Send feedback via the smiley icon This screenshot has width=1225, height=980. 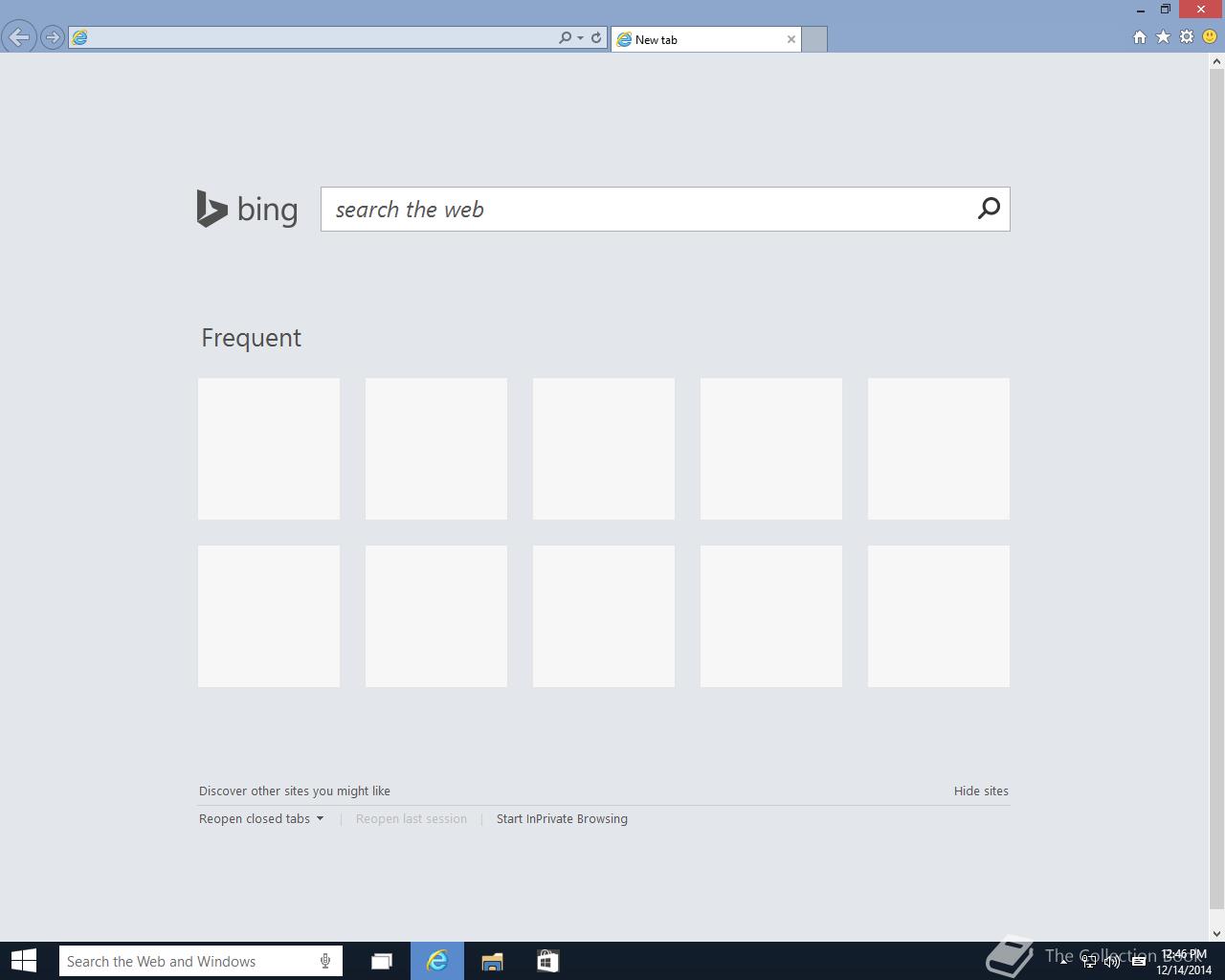tap(1210, 36)
